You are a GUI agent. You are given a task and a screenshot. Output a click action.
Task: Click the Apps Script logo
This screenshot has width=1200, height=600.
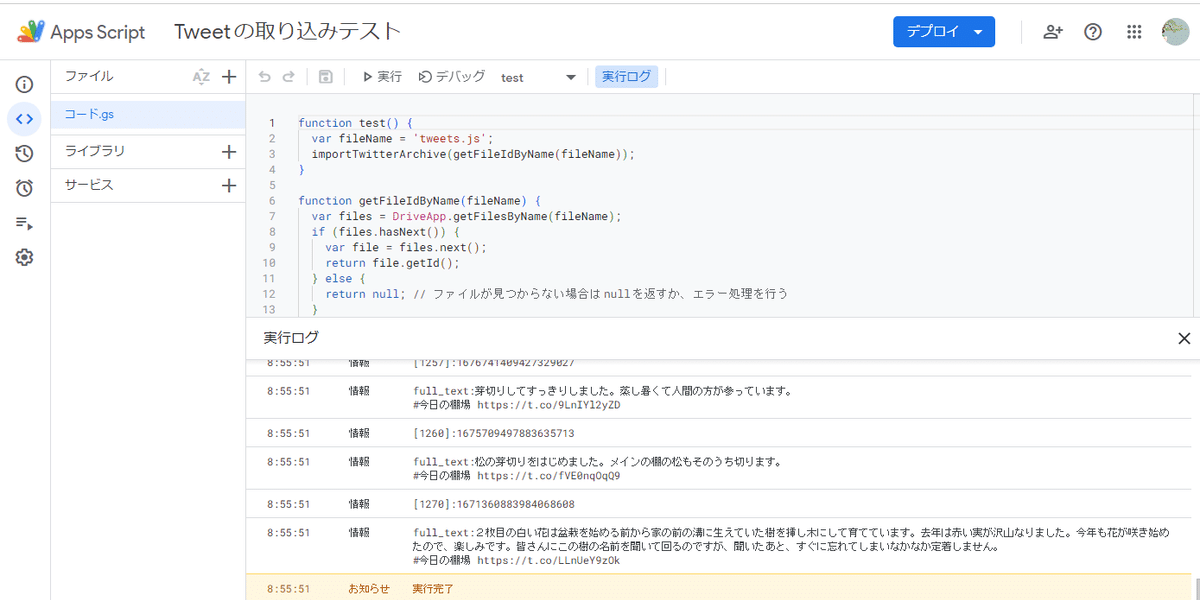point(81,32)
